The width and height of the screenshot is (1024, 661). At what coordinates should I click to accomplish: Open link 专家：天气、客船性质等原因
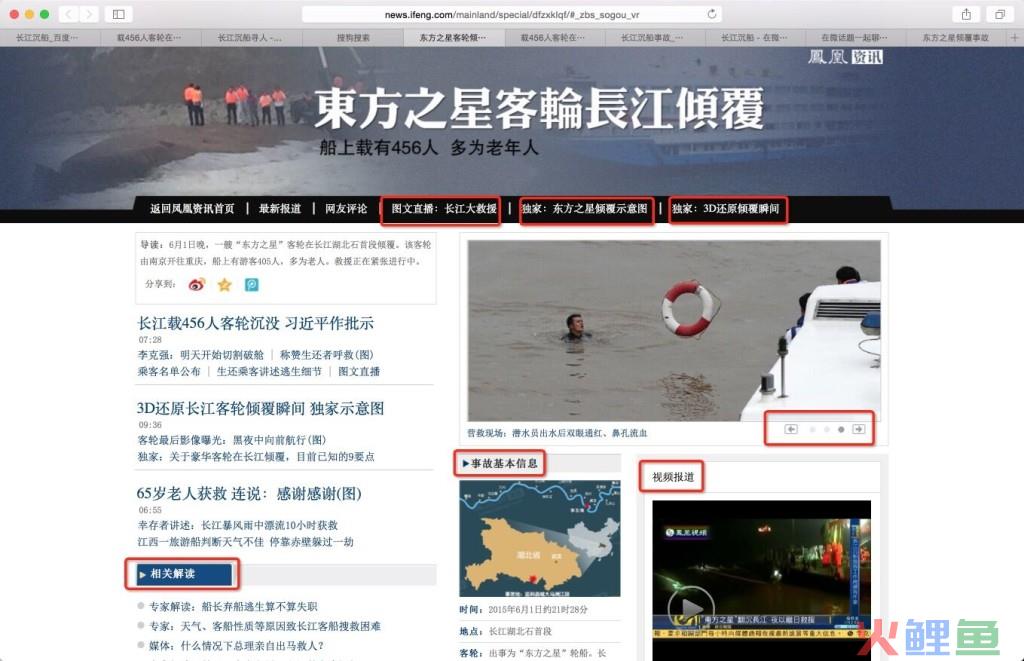pyautogui.click(x=264, y=626)
